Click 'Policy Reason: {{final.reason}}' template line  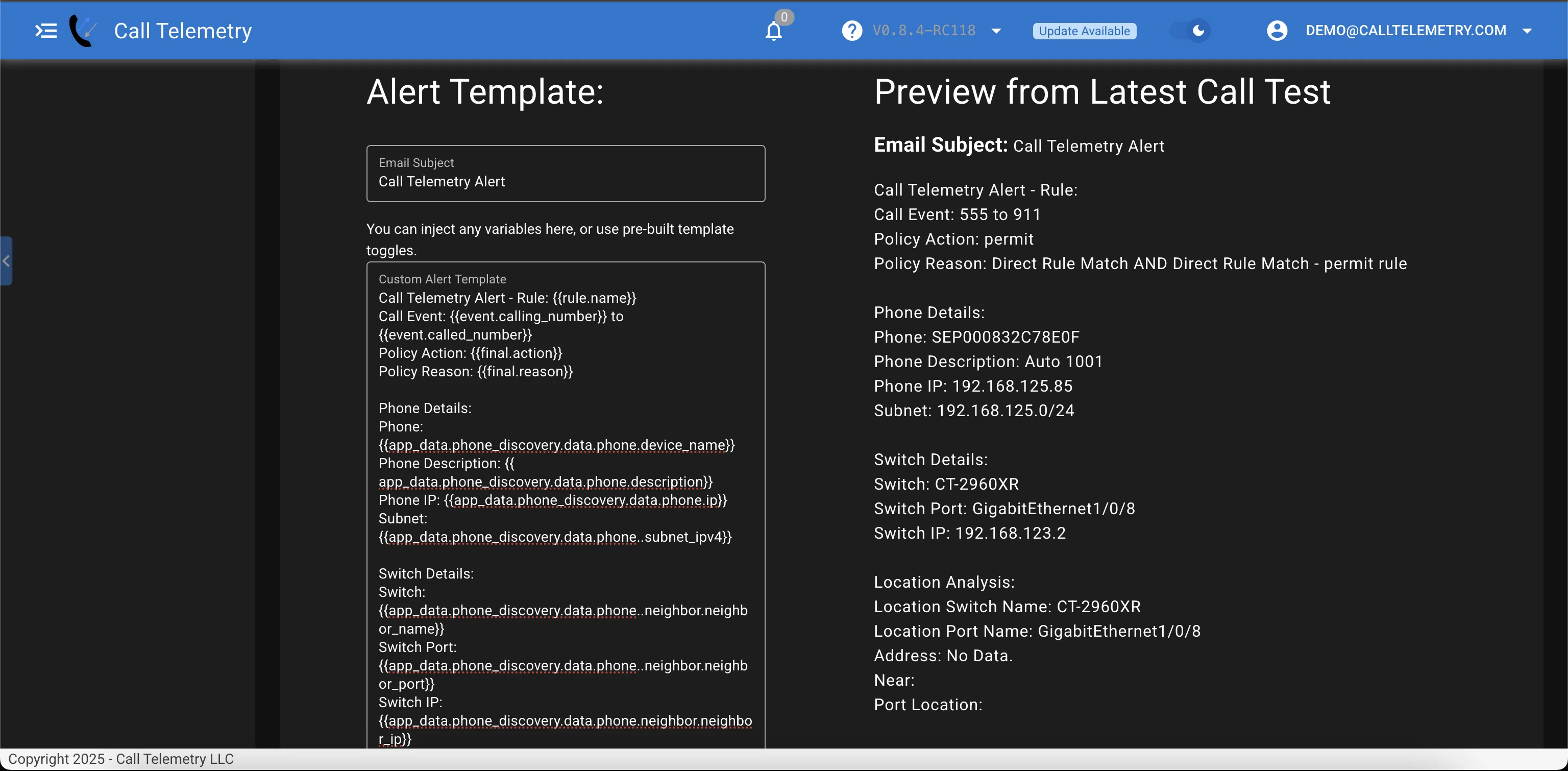[475, 372]
